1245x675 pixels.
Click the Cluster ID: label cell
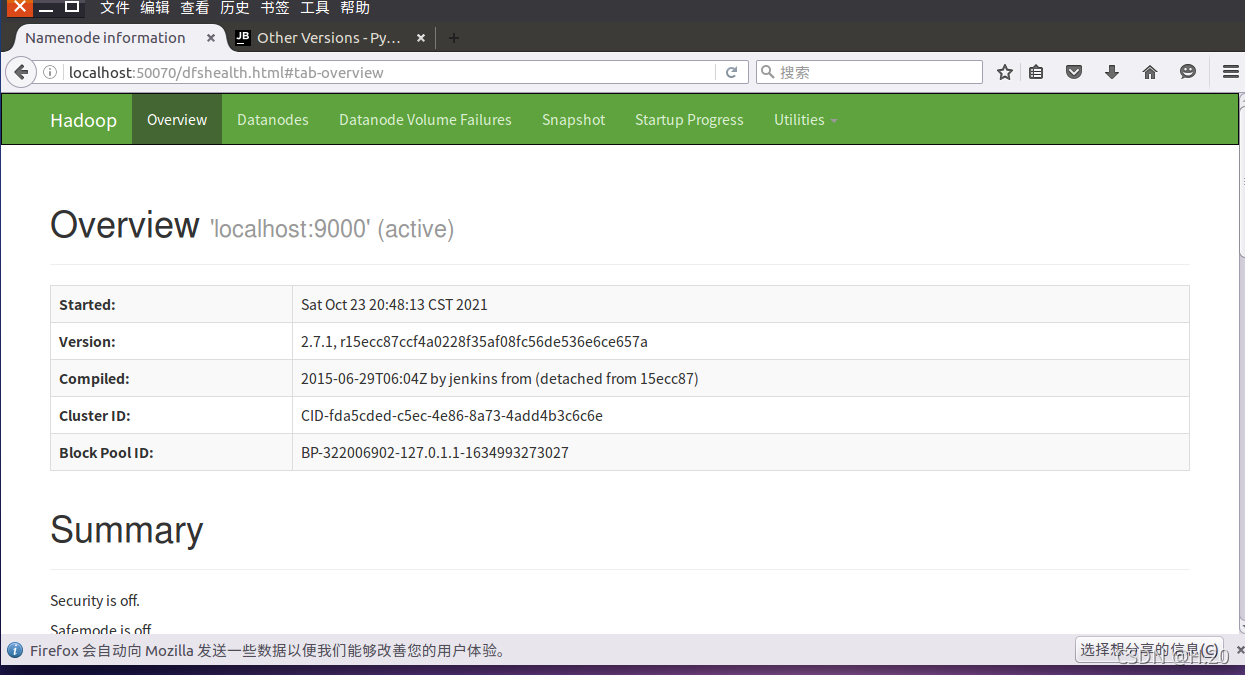click(171, 415)
